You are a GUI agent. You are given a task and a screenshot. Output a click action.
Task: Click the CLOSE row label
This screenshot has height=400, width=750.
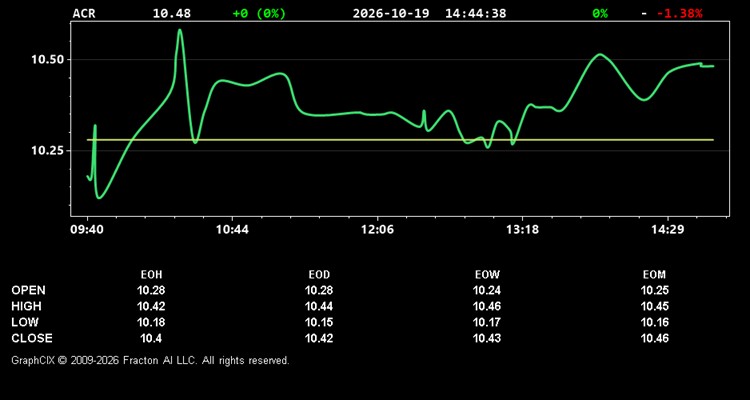tap(32, 338)
